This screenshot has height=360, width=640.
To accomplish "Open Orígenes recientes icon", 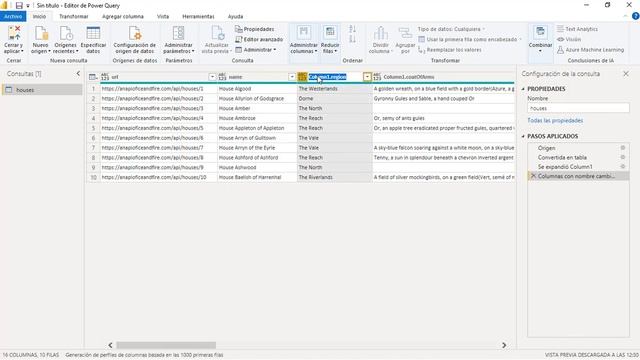I will point(66,33).
